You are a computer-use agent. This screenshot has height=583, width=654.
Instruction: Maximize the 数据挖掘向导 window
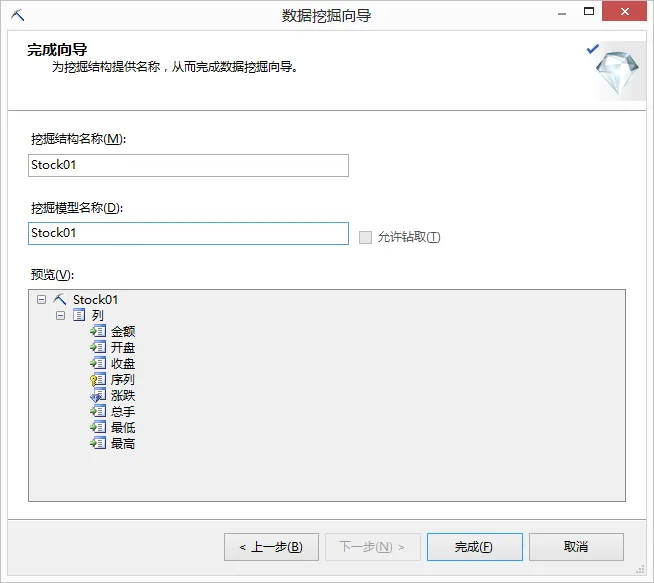pos(589,12)
